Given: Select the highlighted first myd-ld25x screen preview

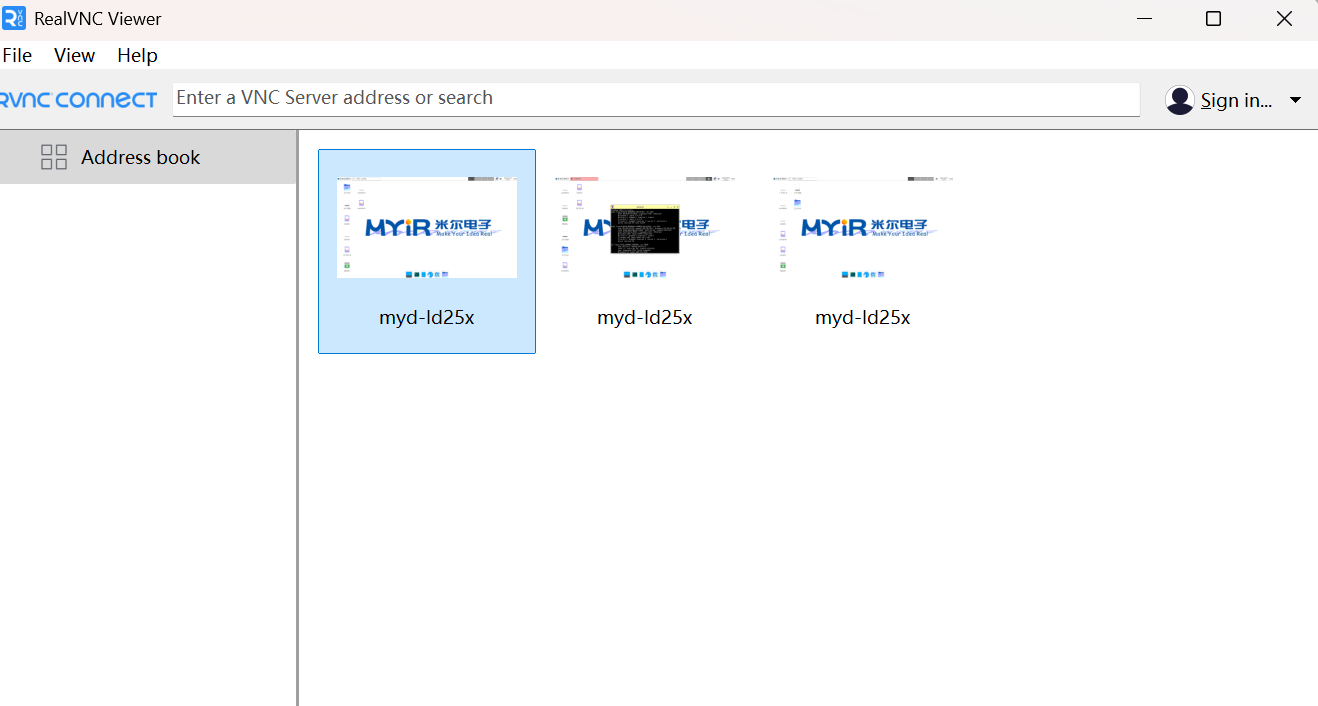Looking at the screenshot, I should tap(427, 228).
